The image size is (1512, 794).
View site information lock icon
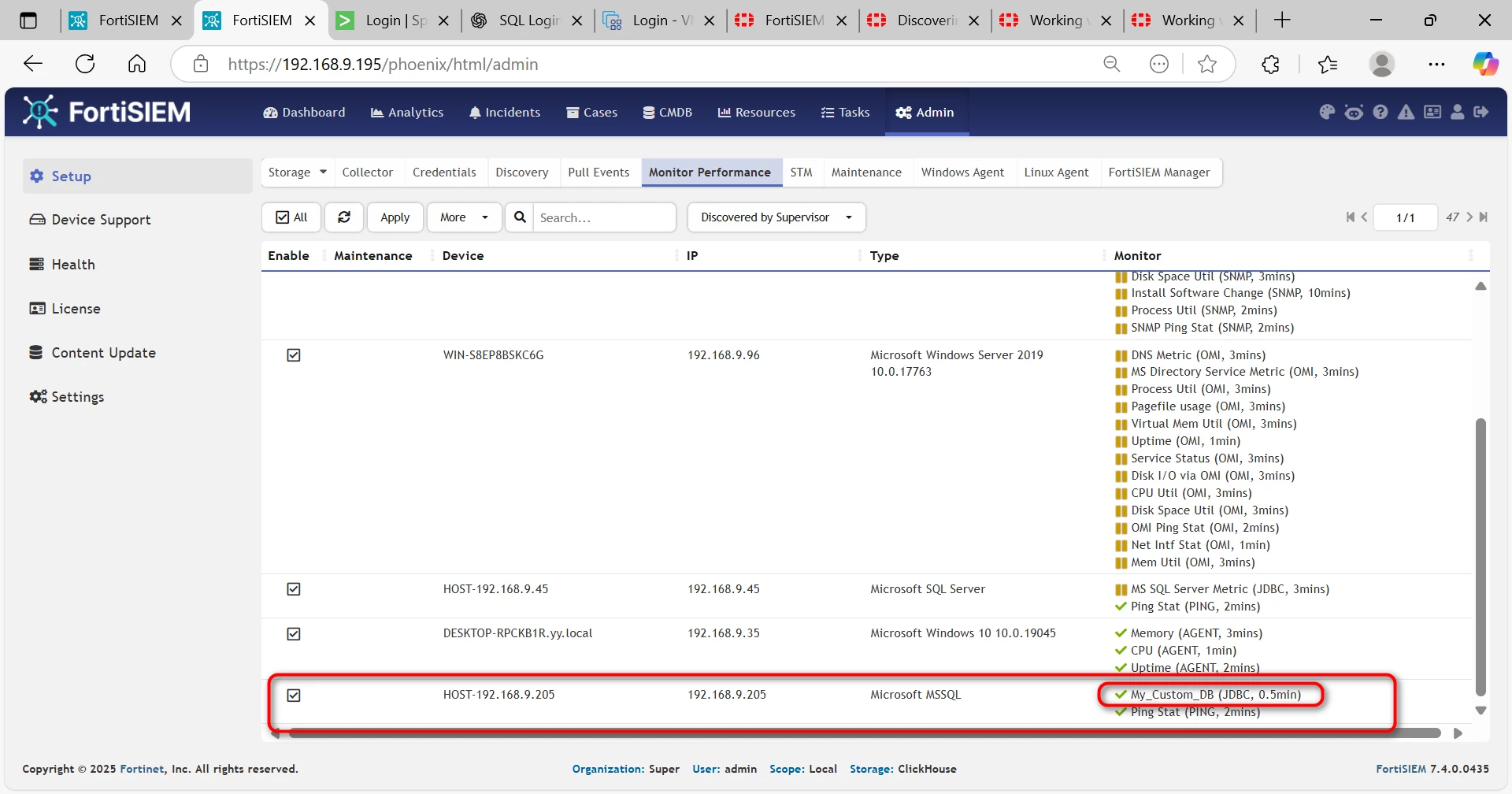click(201, 64)
